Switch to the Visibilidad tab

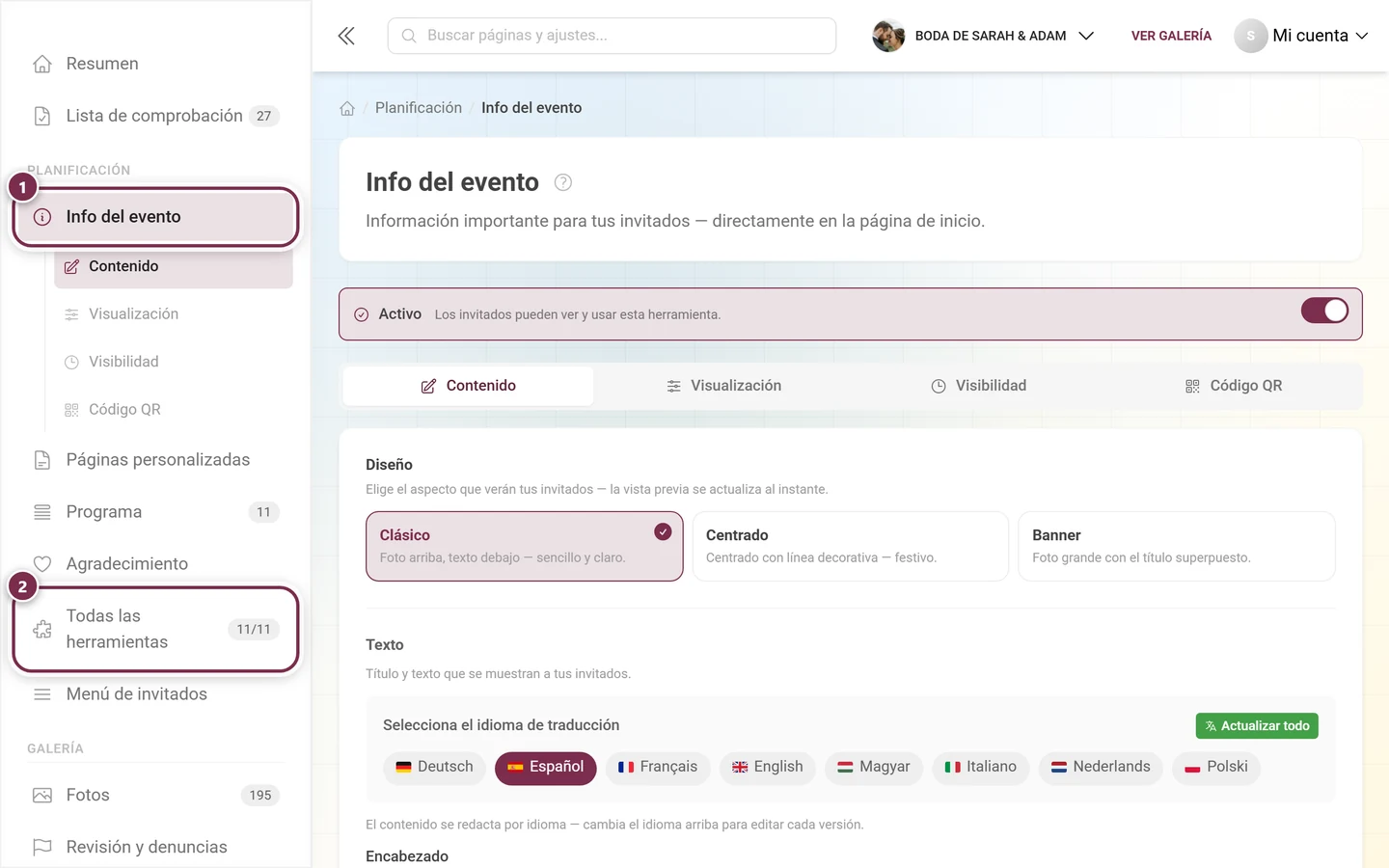pyautogui.click(x=978, y=386)
